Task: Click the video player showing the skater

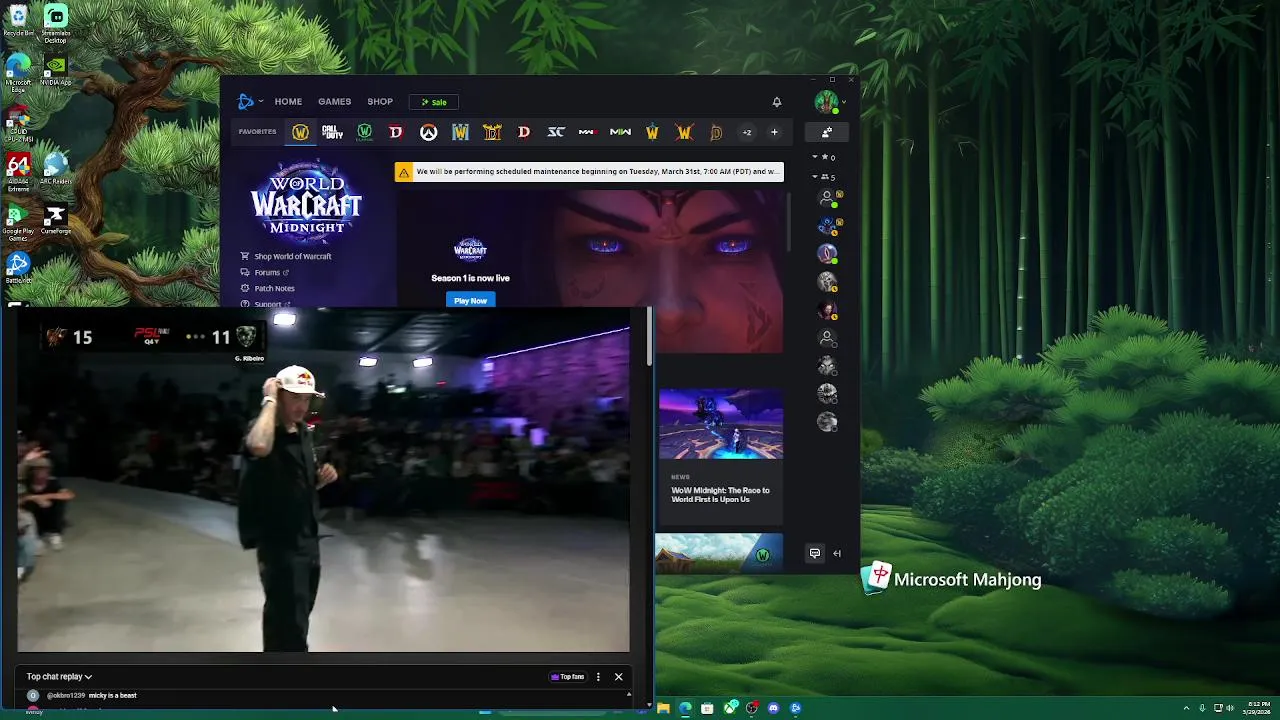Action: click(323, 481)
